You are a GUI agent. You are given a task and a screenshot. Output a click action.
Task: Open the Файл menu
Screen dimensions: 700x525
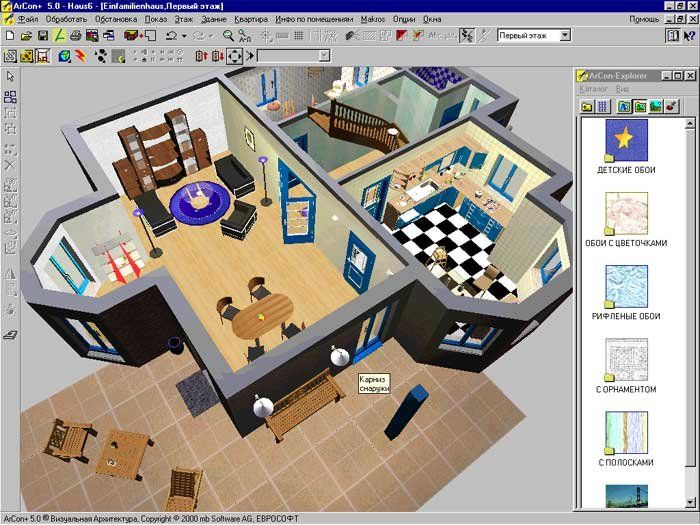[x=28, y=19]
